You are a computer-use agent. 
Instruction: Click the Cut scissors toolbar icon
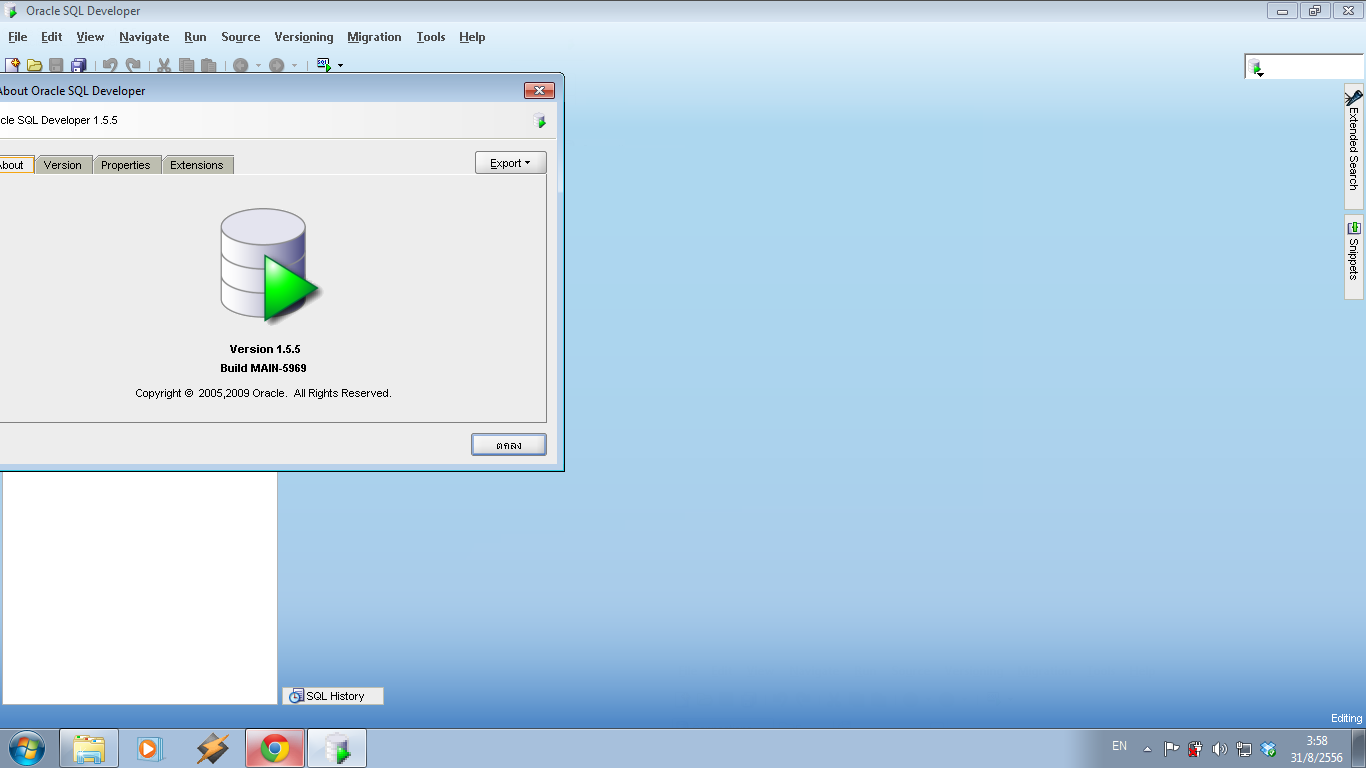click(x=164, y=65)
